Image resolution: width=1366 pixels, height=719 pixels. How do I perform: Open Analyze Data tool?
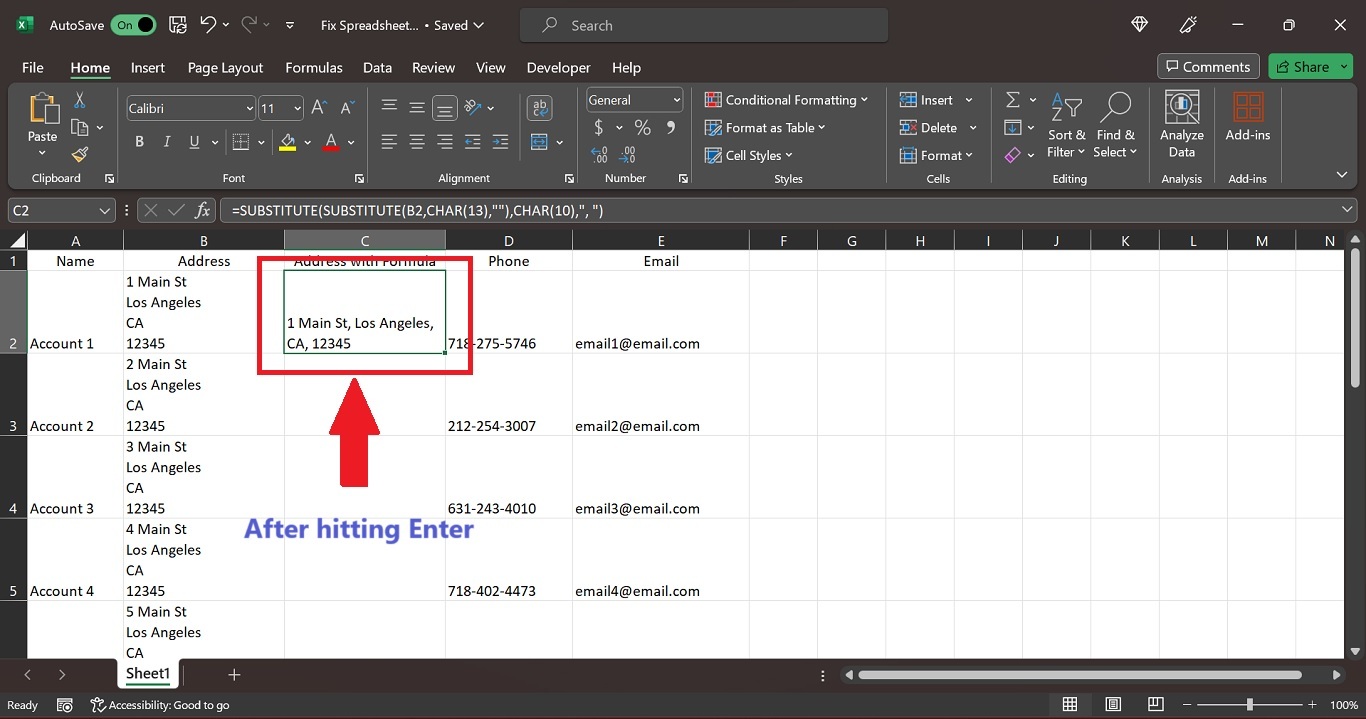(x=1181, y=125)
